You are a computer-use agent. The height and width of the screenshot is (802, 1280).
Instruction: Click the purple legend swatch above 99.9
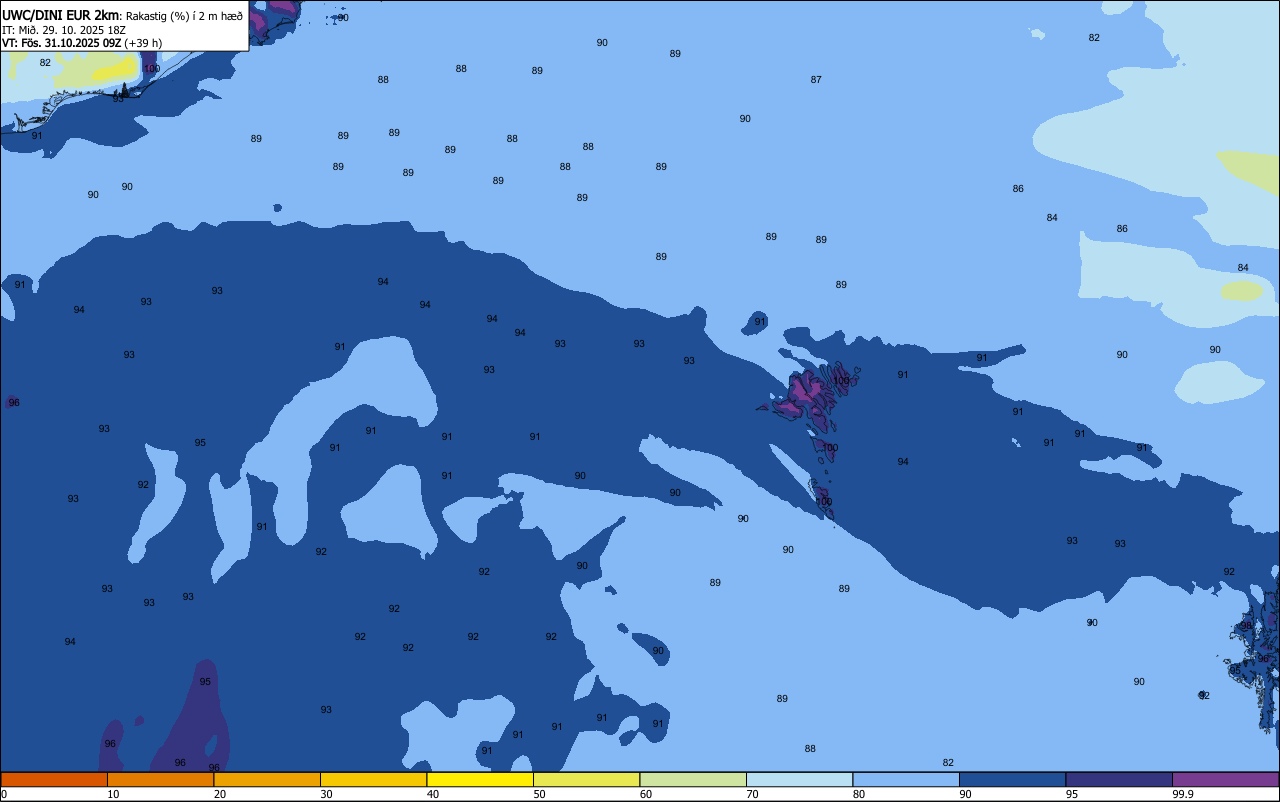pyautogui.click(x=1225, y=779)
